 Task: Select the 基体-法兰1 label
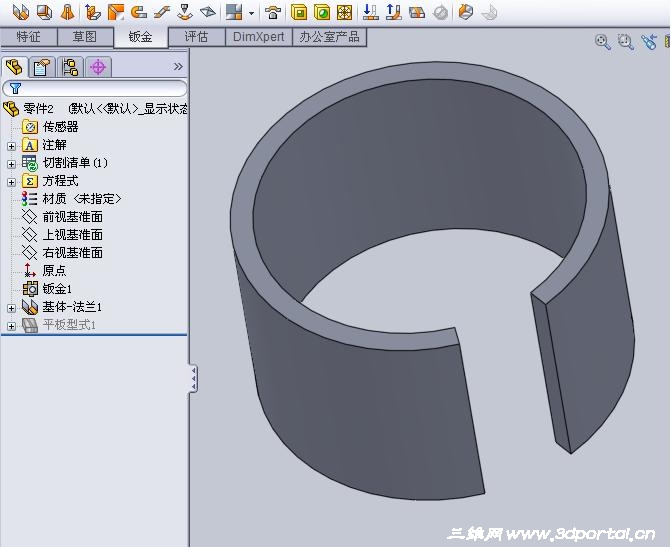coord(72,307)
